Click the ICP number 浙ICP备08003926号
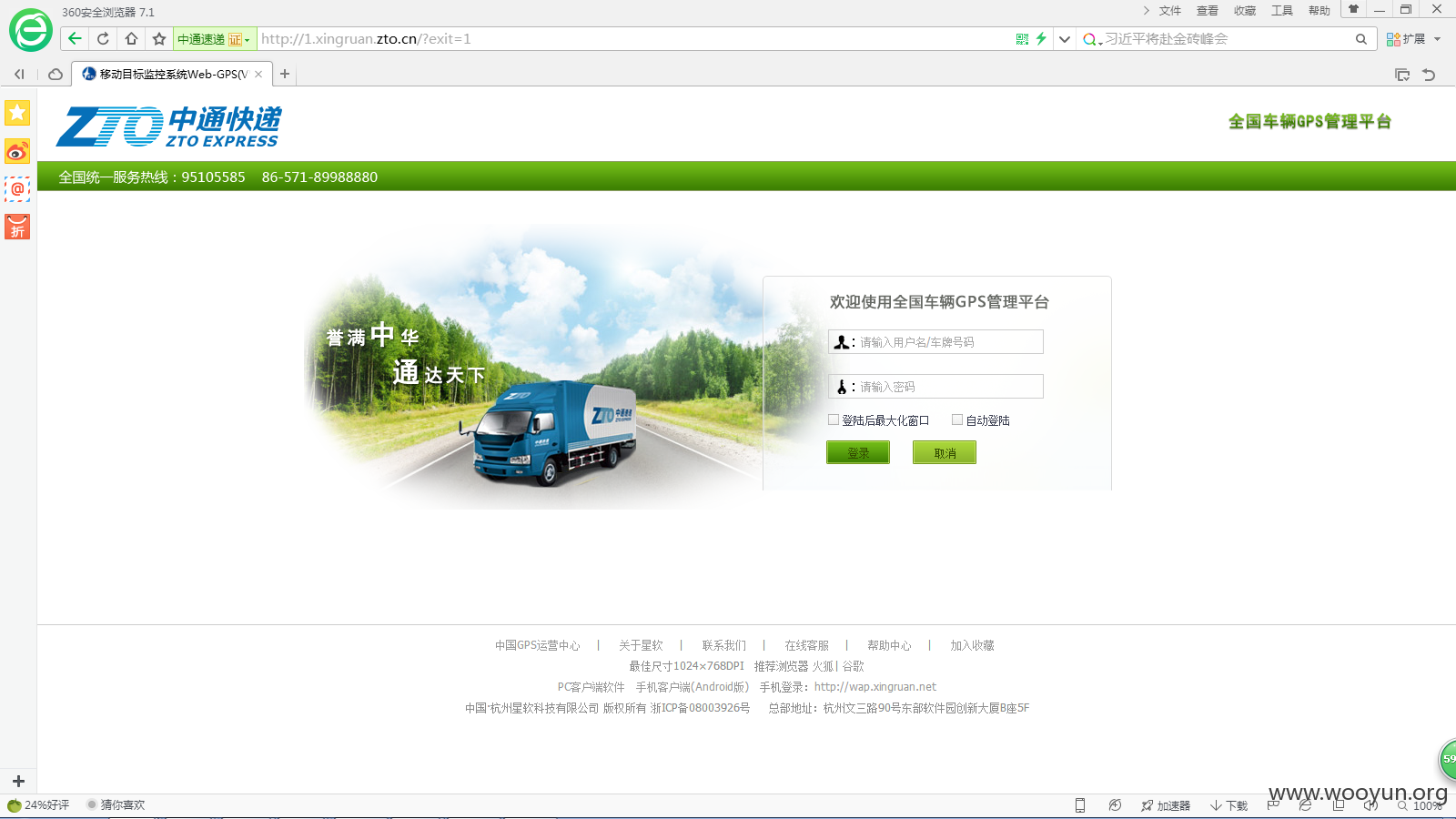Image resolution: width=1456 pixels, height=819 pixels. pos(700,708)
